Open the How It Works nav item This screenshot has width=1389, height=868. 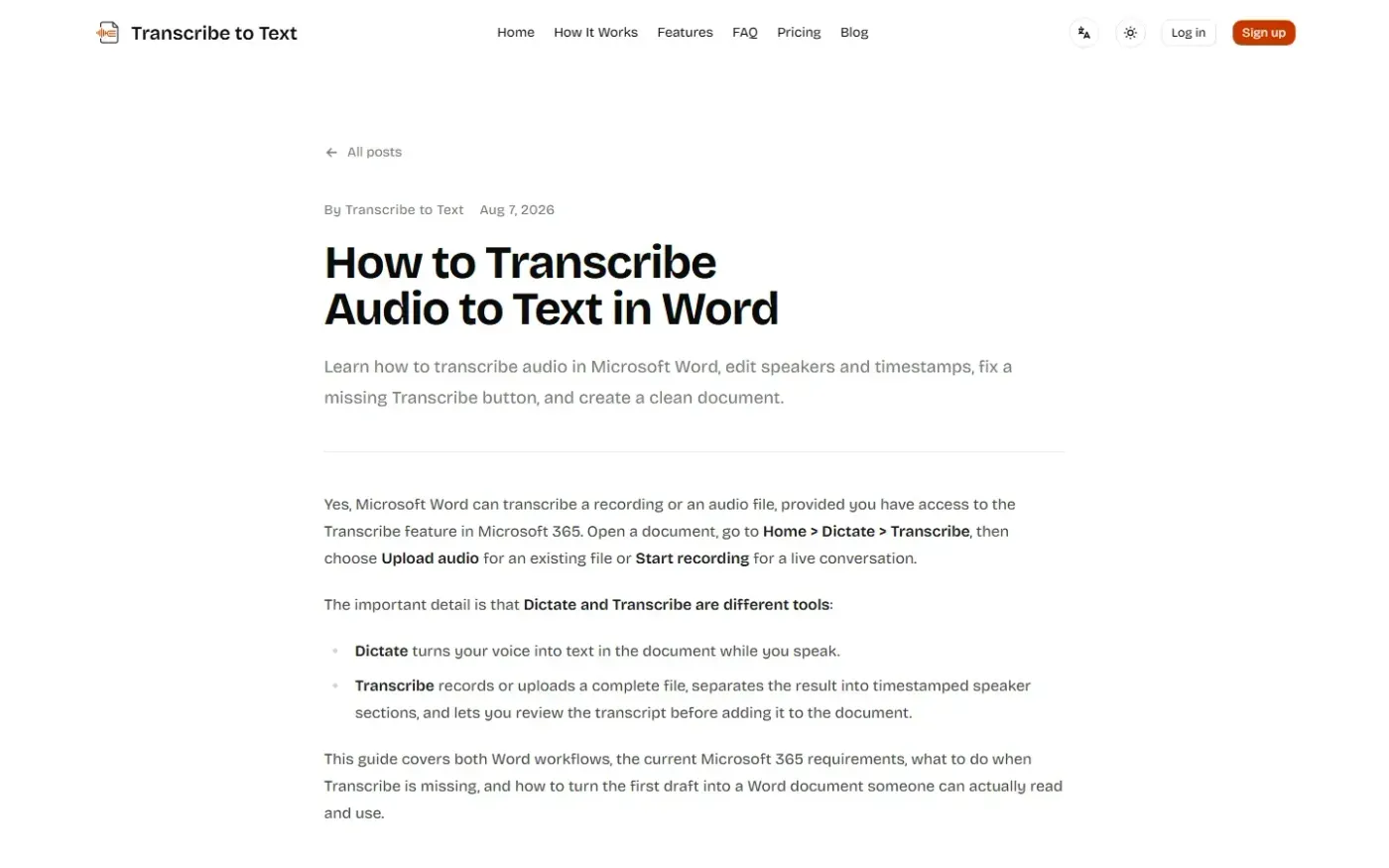[595, 33]
